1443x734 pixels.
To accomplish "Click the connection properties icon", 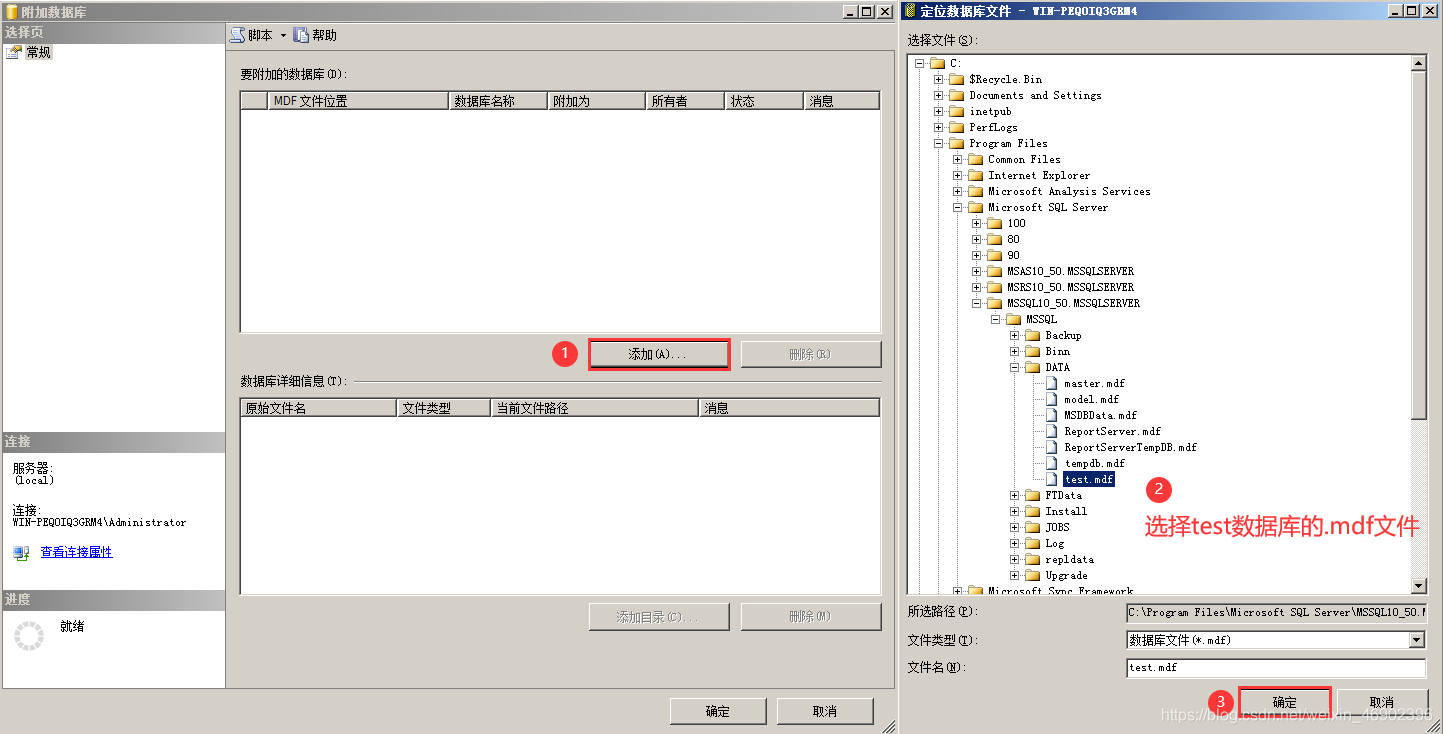I will tap(21, 552).
